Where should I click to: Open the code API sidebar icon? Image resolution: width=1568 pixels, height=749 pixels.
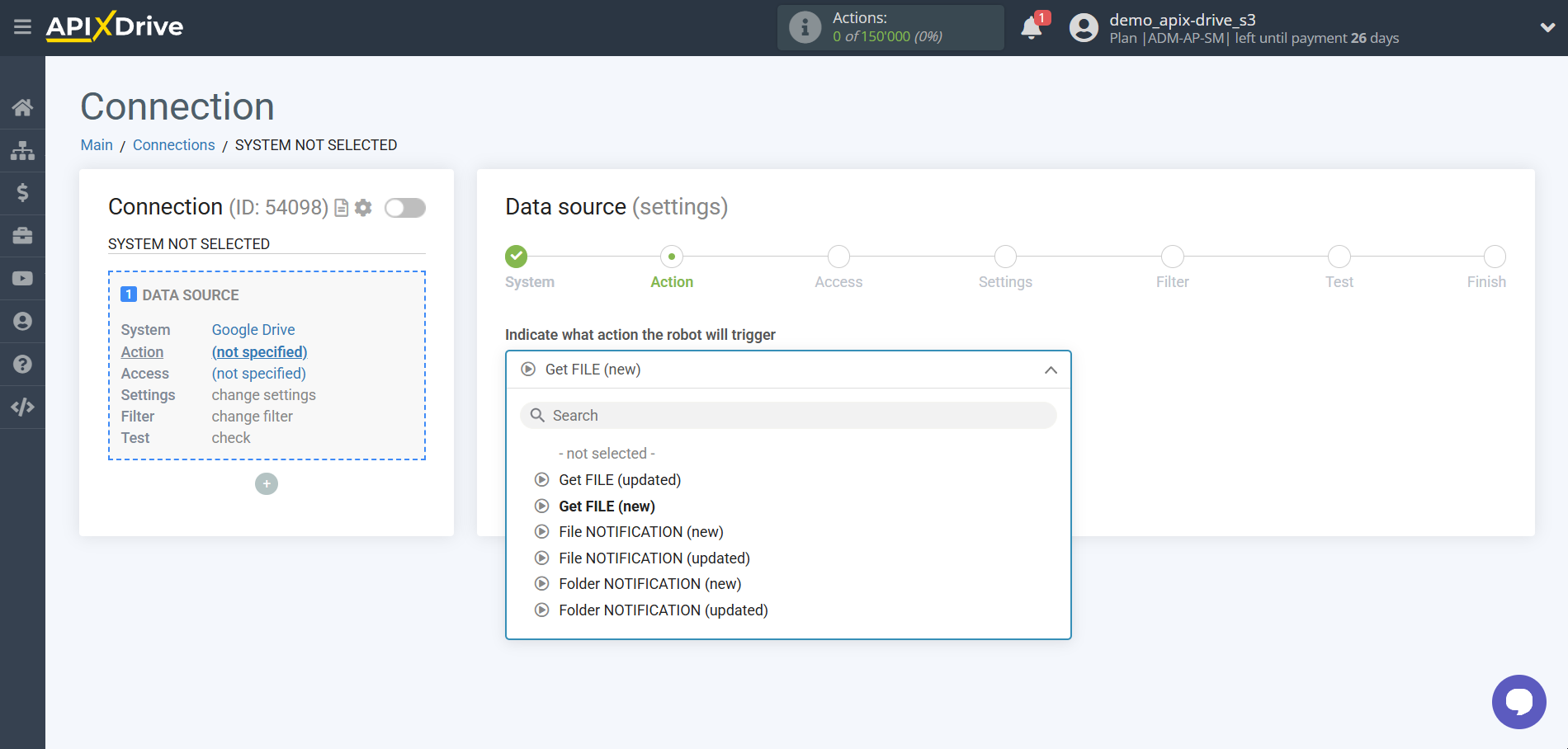[22, 407]
